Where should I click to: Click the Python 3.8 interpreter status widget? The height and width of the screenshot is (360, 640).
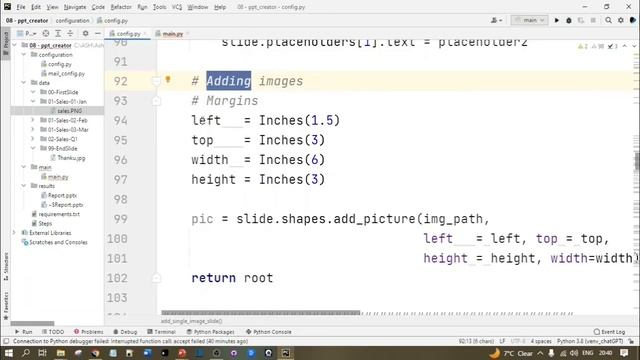pos(590,341)
